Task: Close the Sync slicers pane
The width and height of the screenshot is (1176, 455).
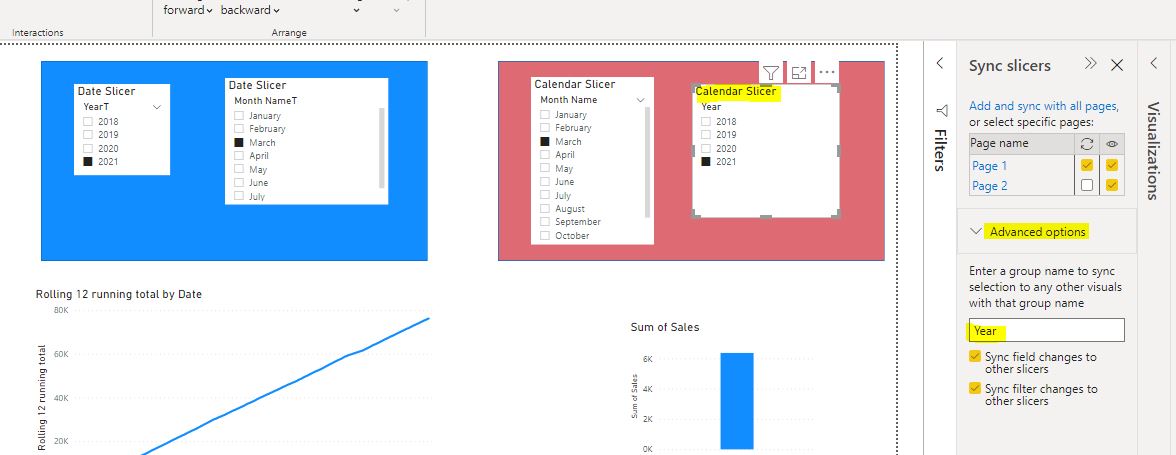Action: coord(1117,65)
